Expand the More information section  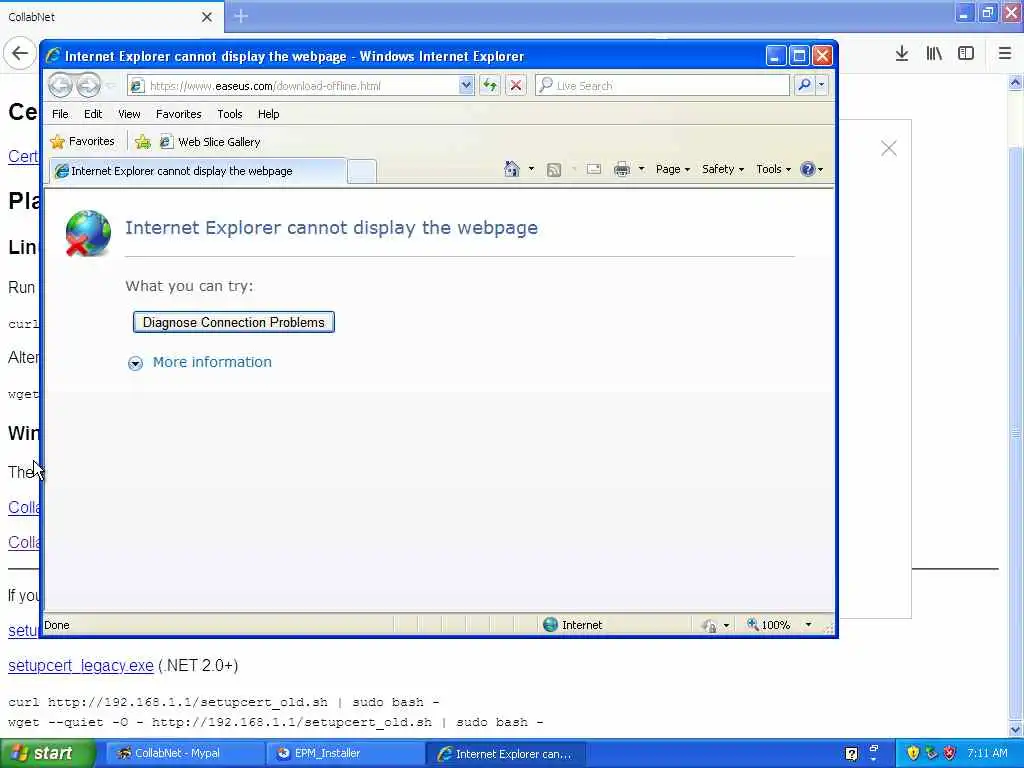pos(200,362)
